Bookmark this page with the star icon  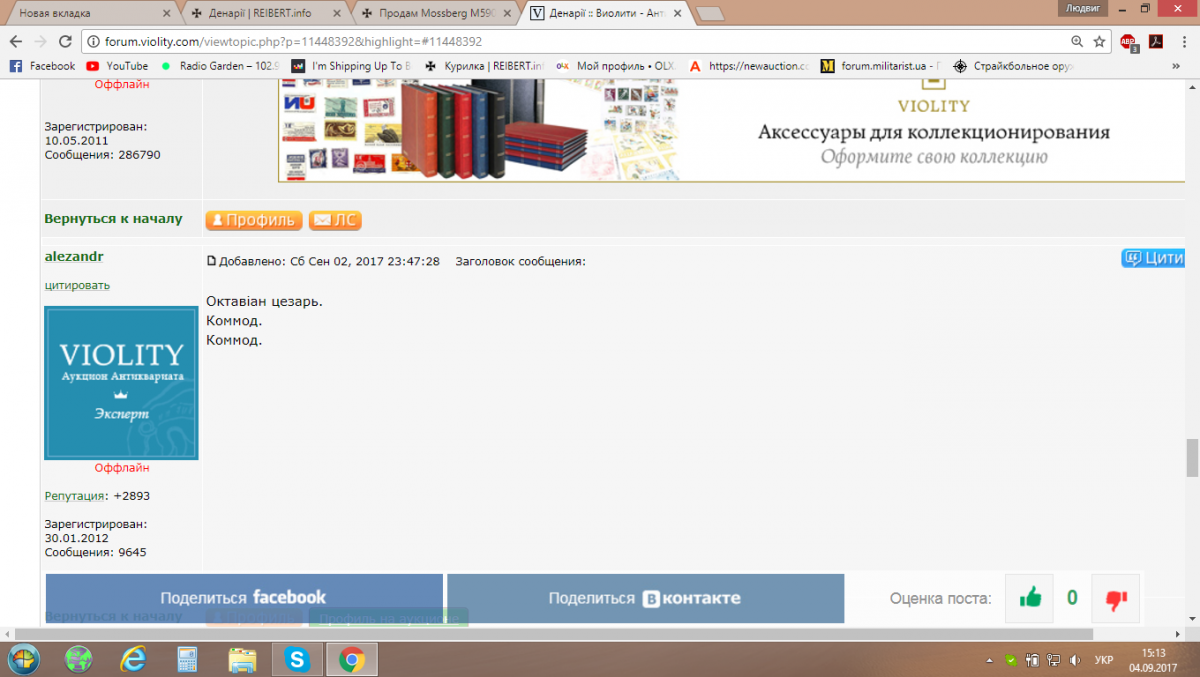click(x=1099, y=42)
